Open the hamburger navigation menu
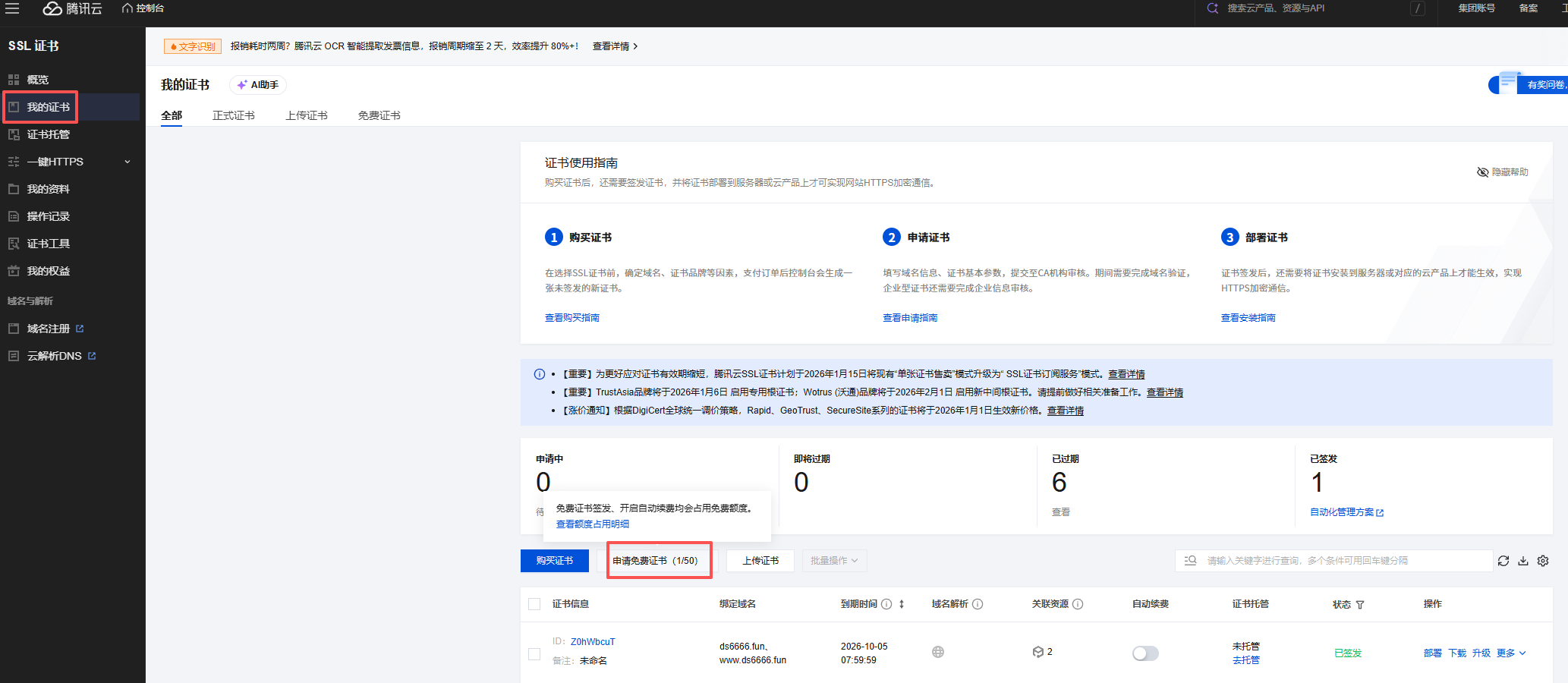The width and height of the screenshot is (1568, 683). 12,8
